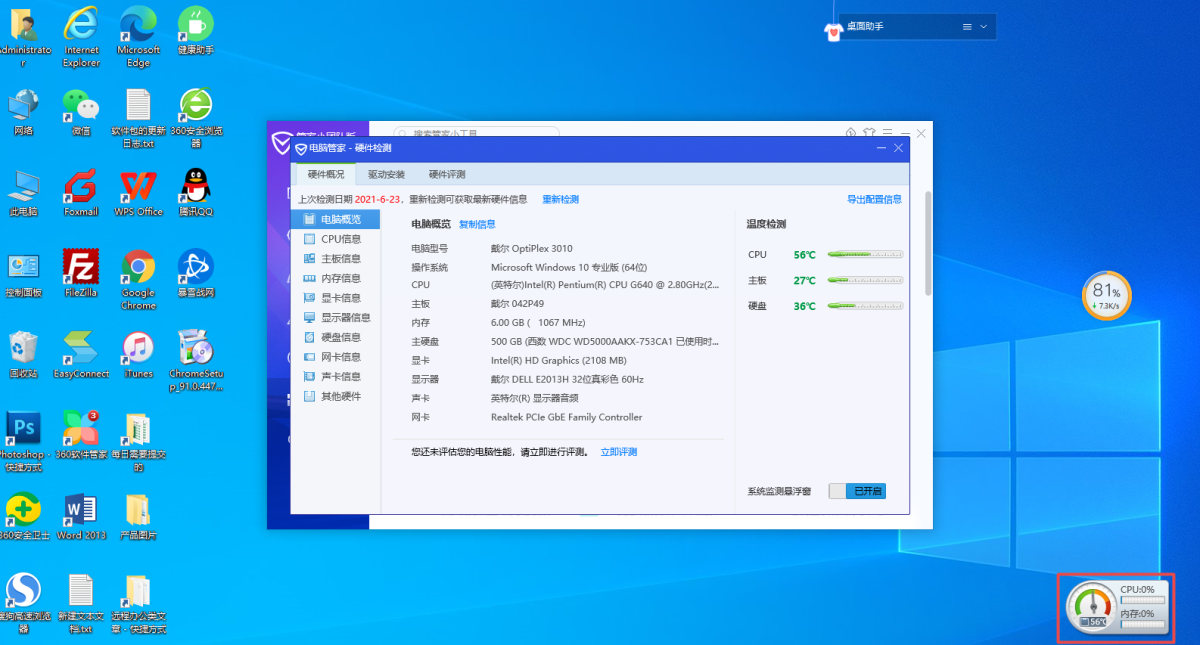Open 显示器信息 sidebar entry
This screenshot has width=1200, height=645.
tap(338, 318)
